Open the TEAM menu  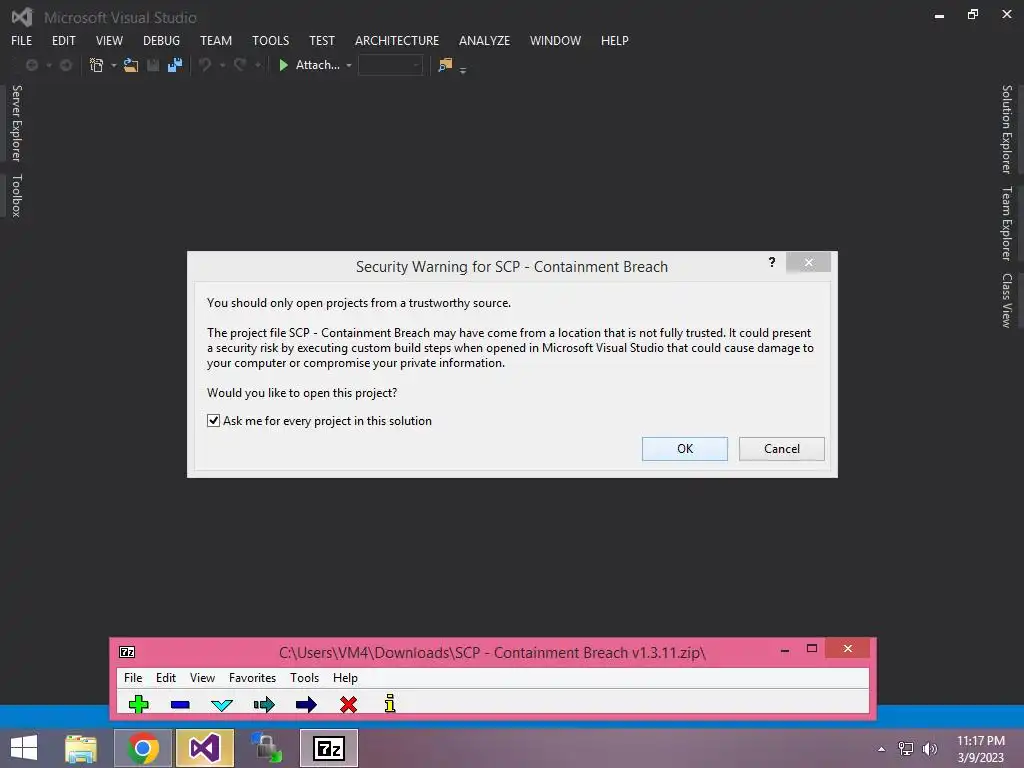click(x=216, y=40)
